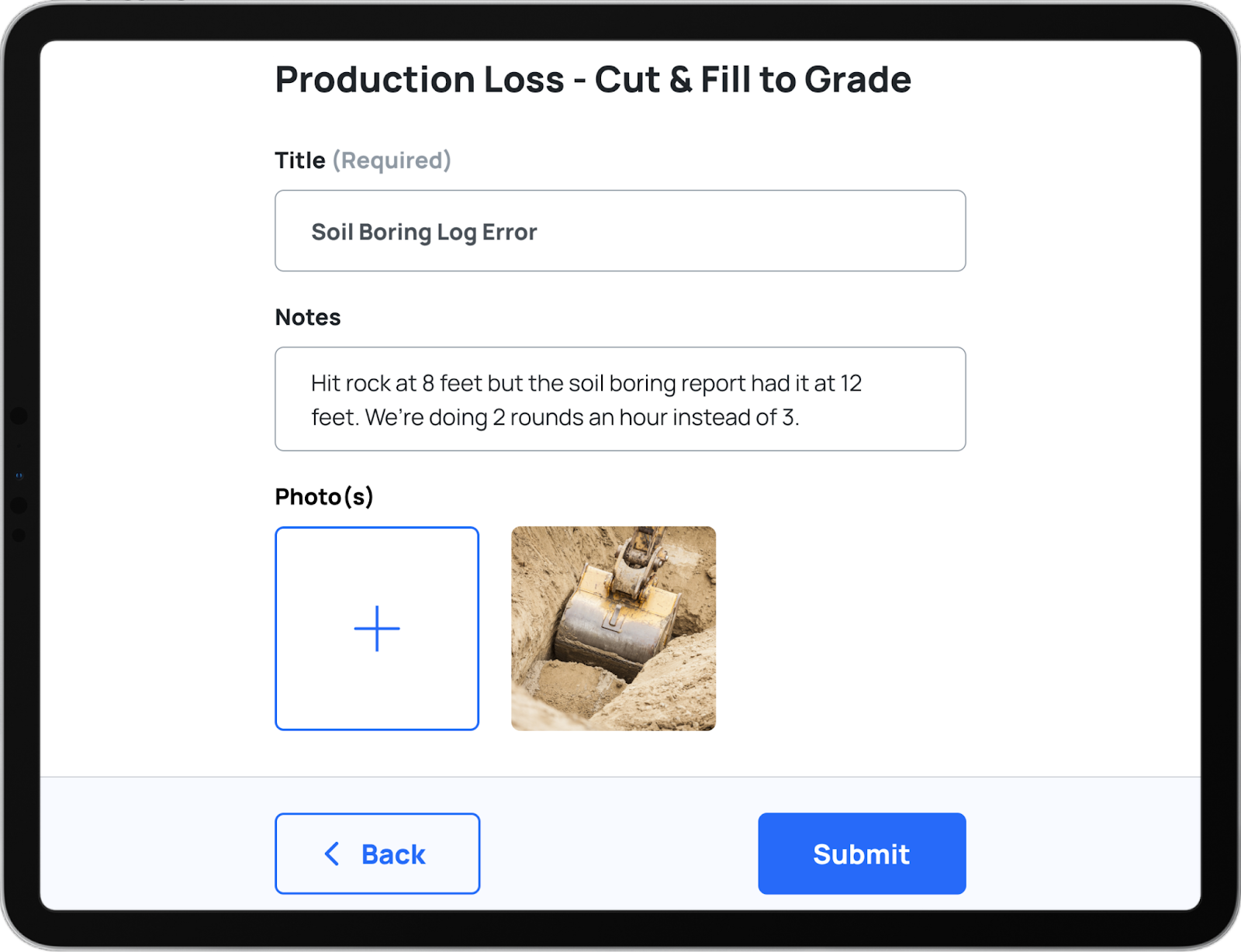Screen dimensions: 1241x952
Task: Click the left chevron arrow beside Back
Action: click(x=332, y=854)
